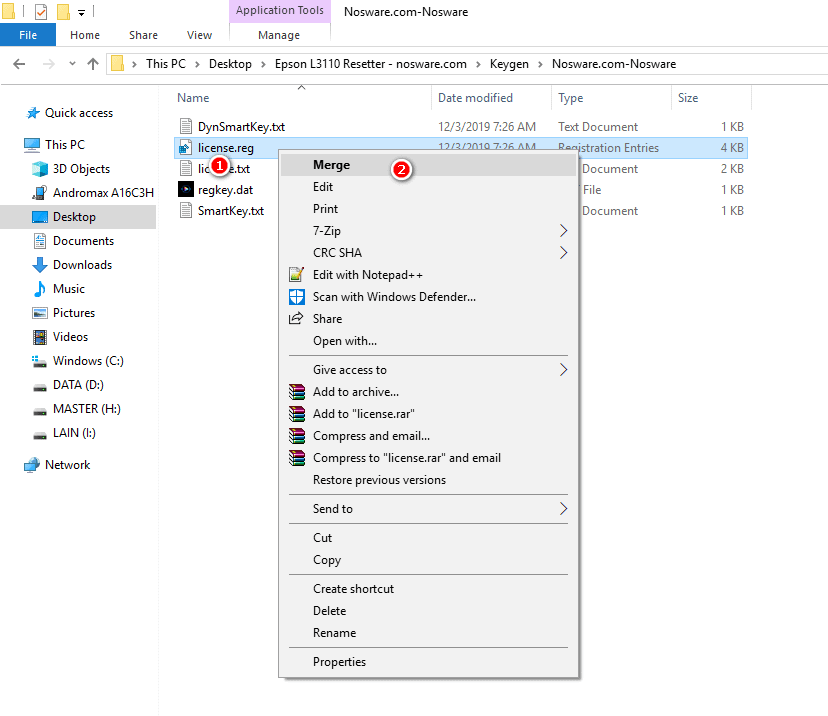
Task: Open the 7-Zip submenu
Action: 428,231
